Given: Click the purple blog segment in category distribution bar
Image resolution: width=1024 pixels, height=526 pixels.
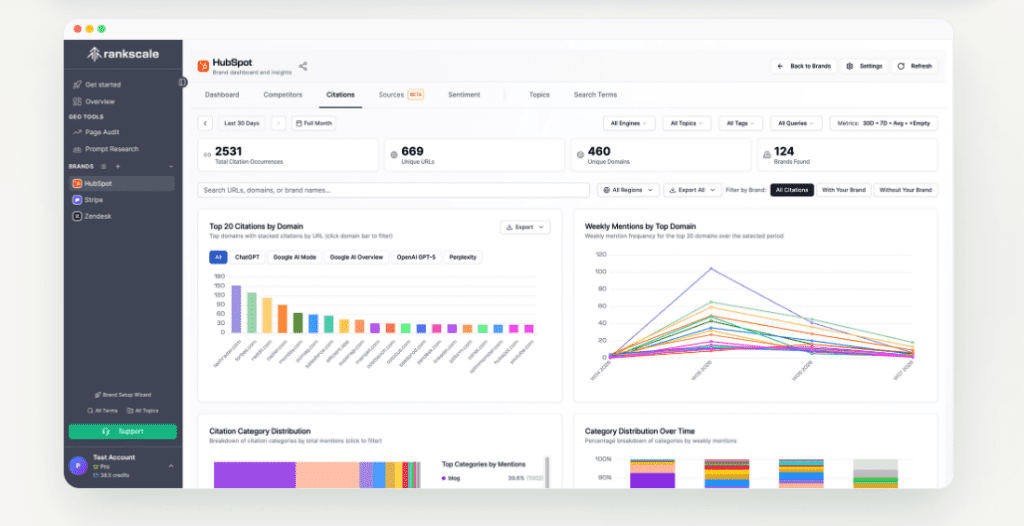Looking at the screenshot, I should 255,475.
